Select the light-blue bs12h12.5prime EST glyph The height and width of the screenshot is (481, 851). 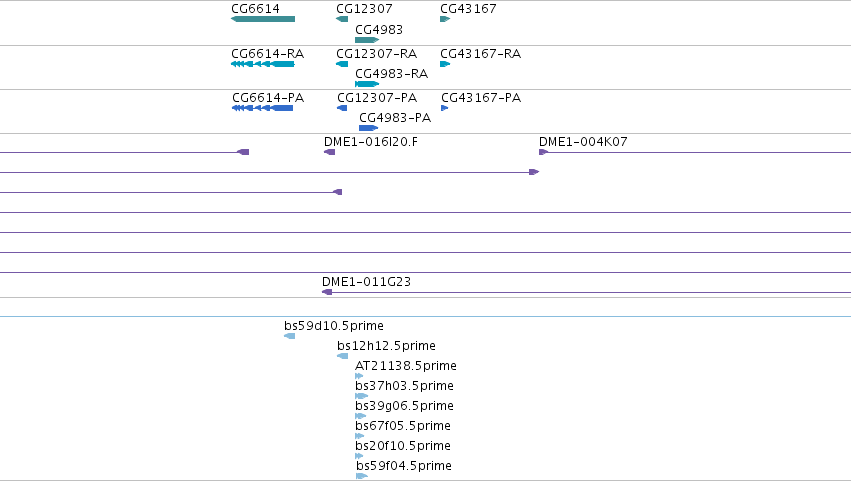(x=342, y=356)
